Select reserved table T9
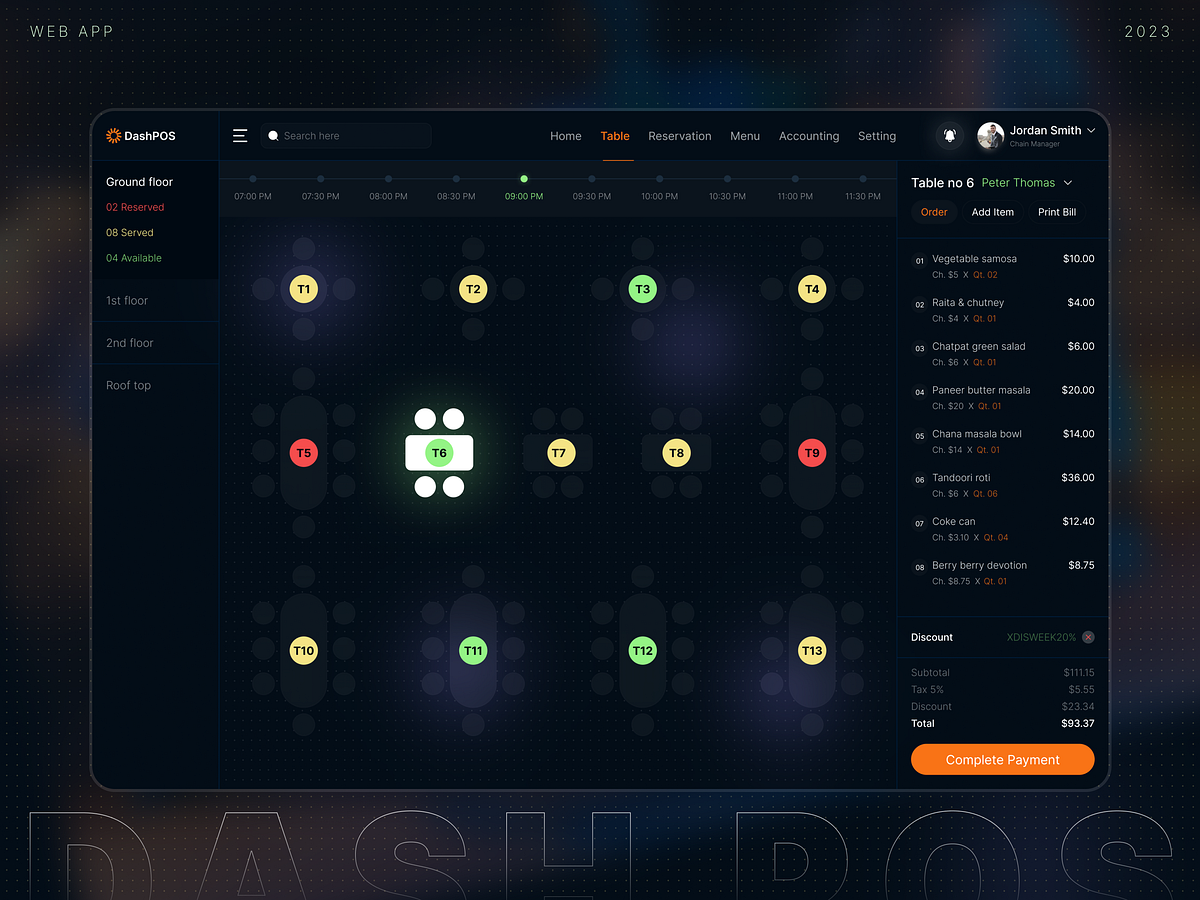The width and height of the screenshot is (1200, 900). pyautogui.click(x=812, y=452)
